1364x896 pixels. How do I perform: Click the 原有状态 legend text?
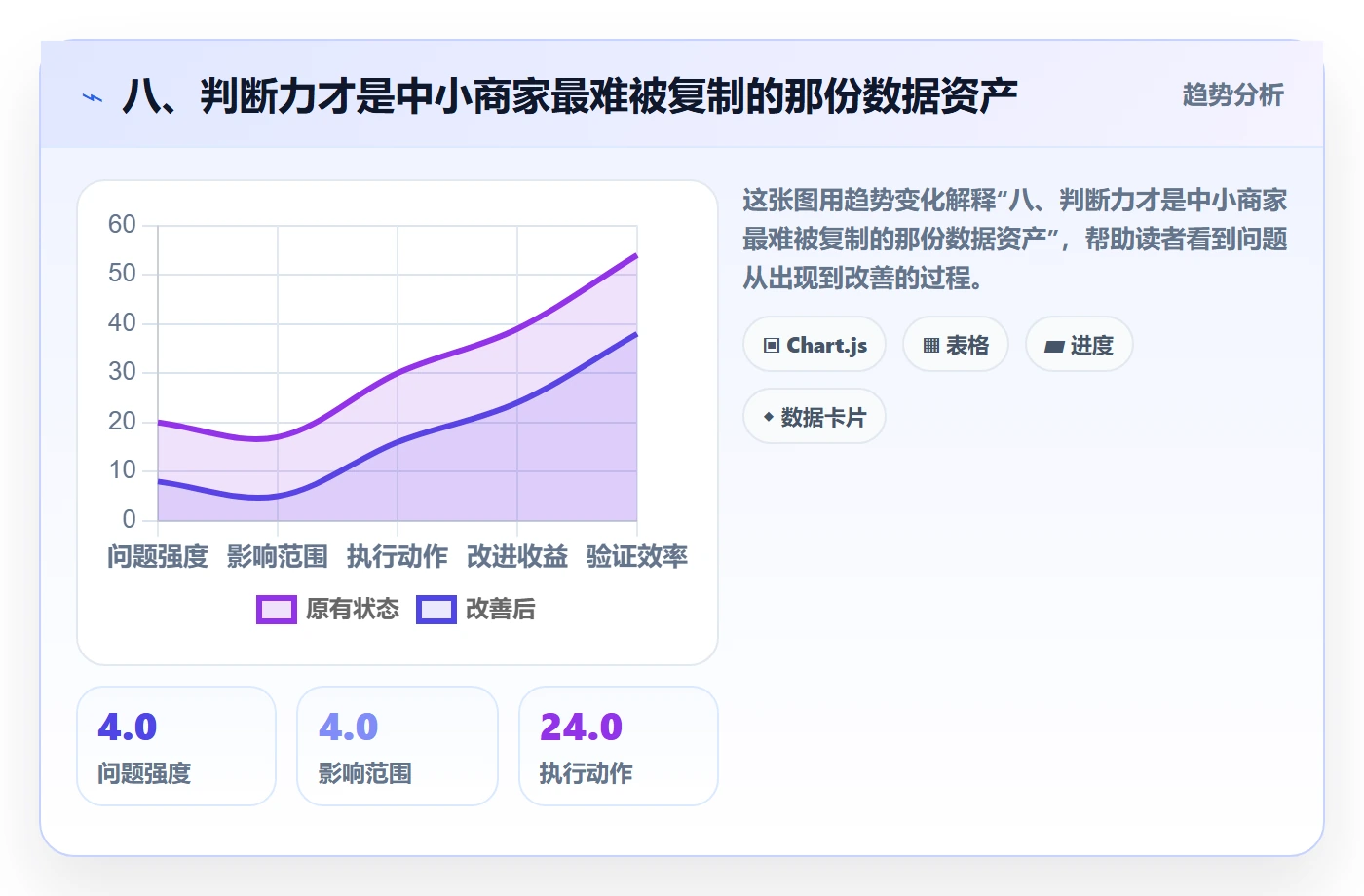tap(353, 610)
